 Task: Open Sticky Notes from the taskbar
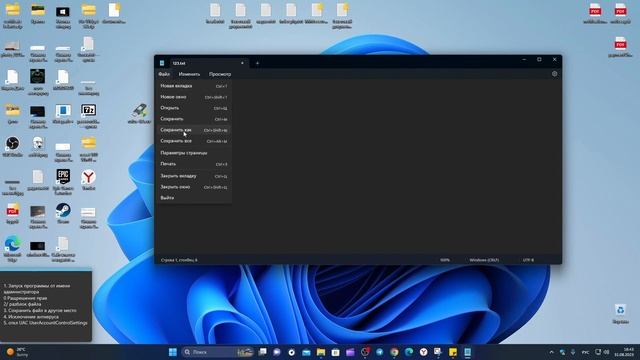453,352
